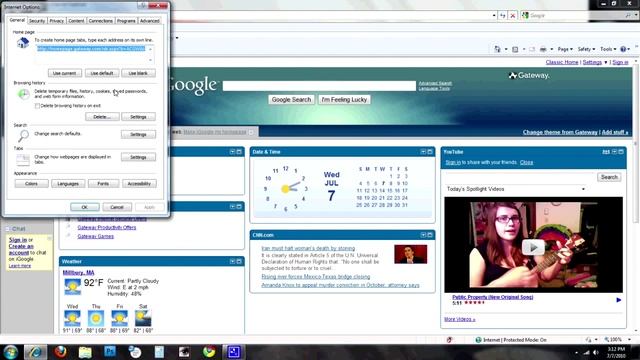The height and width of the screenshot is (360, 640).
Task: Open the zoom level 100% dropdown
Action: click(629, 340)
